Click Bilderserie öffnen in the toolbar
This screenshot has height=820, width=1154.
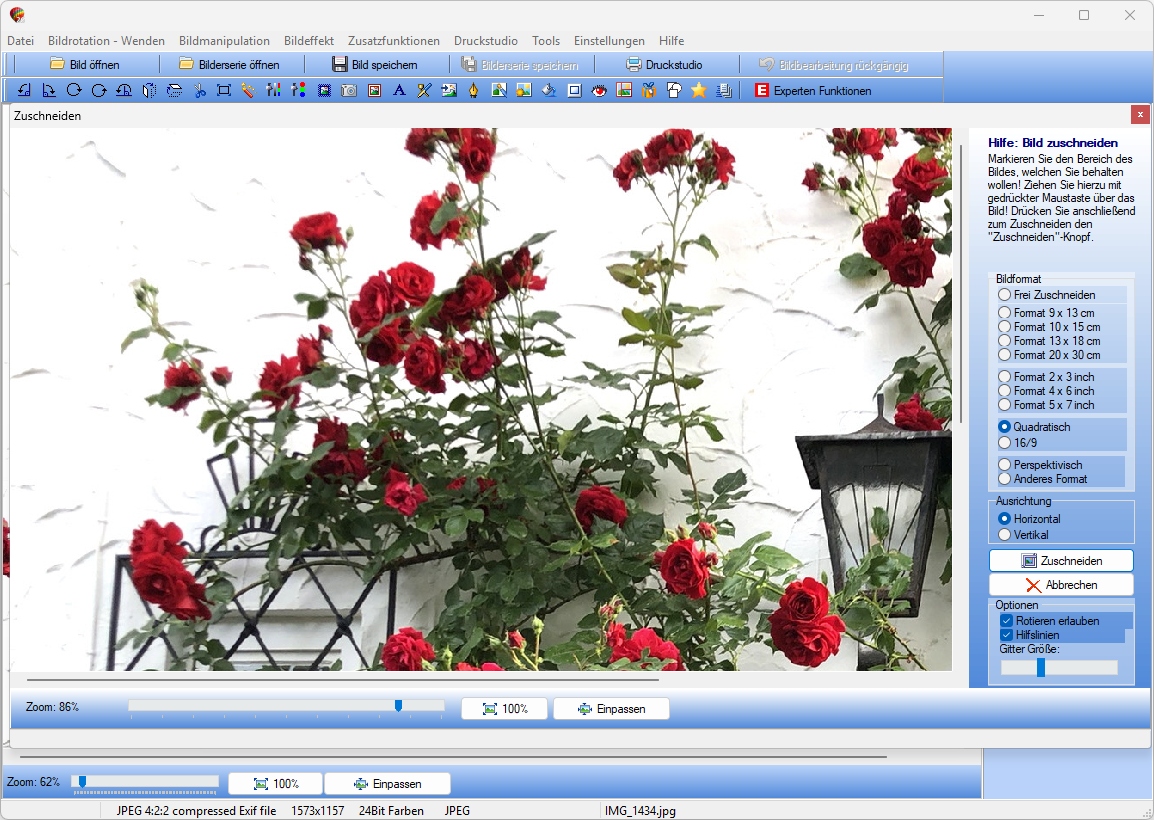click(x=229, y=65)
